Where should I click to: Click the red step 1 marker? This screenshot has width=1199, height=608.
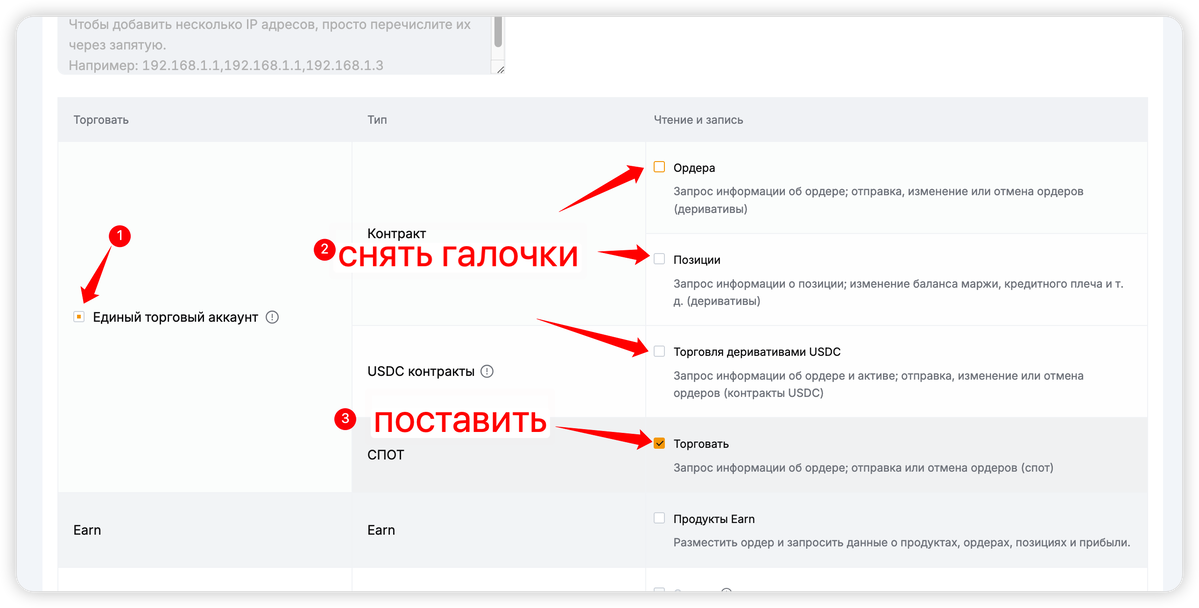pos(119,236)
